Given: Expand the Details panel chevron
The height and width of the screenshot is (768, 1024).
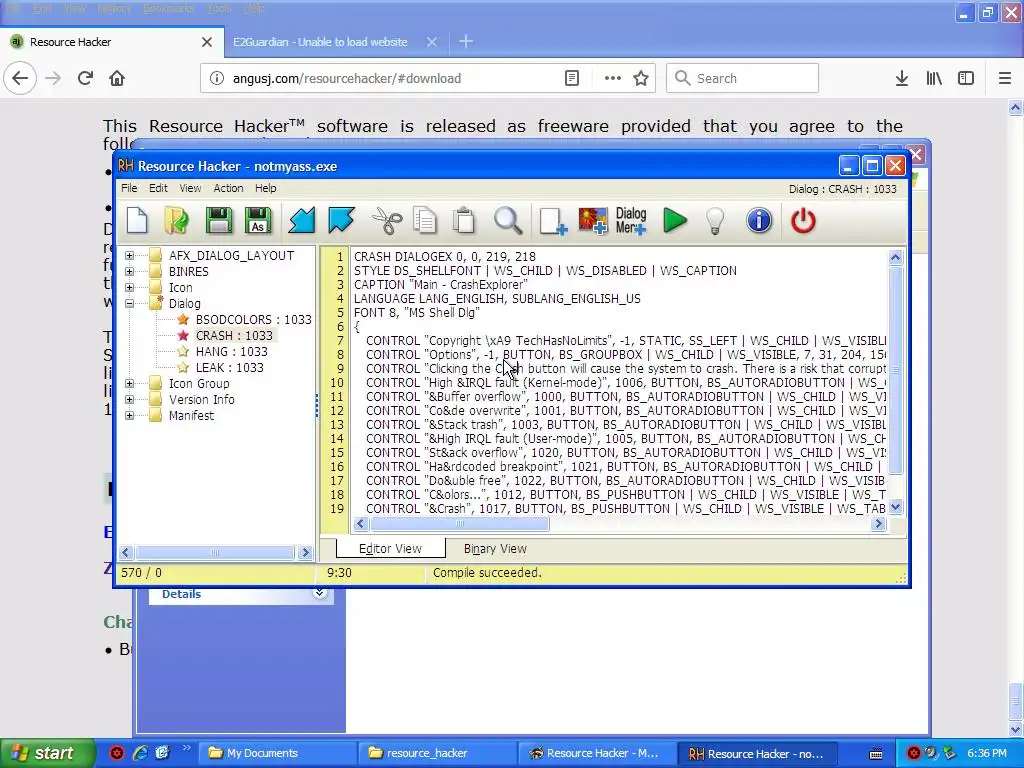Looking at the screenshot, I should [319, 593].
